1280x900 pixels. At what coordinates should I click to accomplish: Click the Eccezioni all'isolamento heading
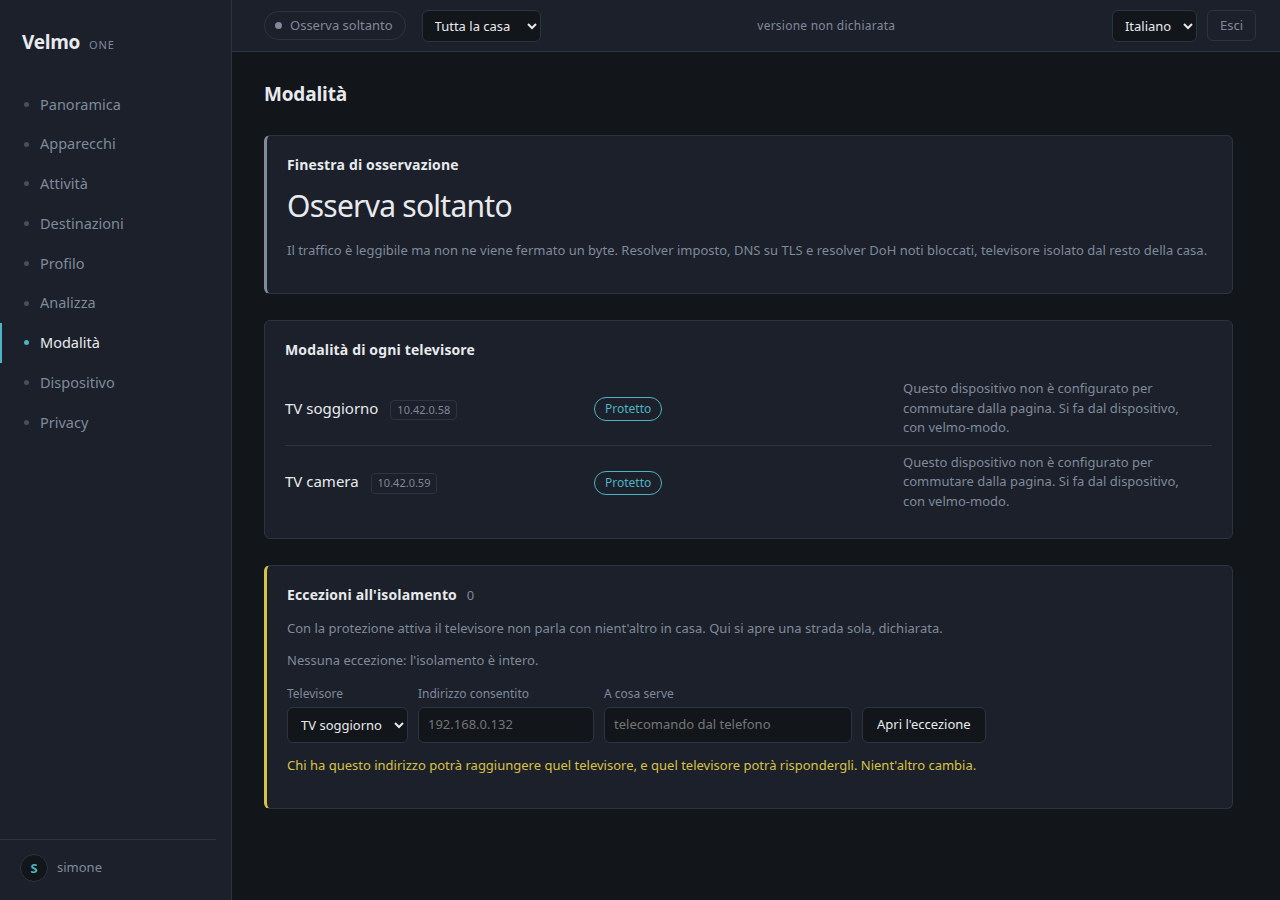pos(372,595)
